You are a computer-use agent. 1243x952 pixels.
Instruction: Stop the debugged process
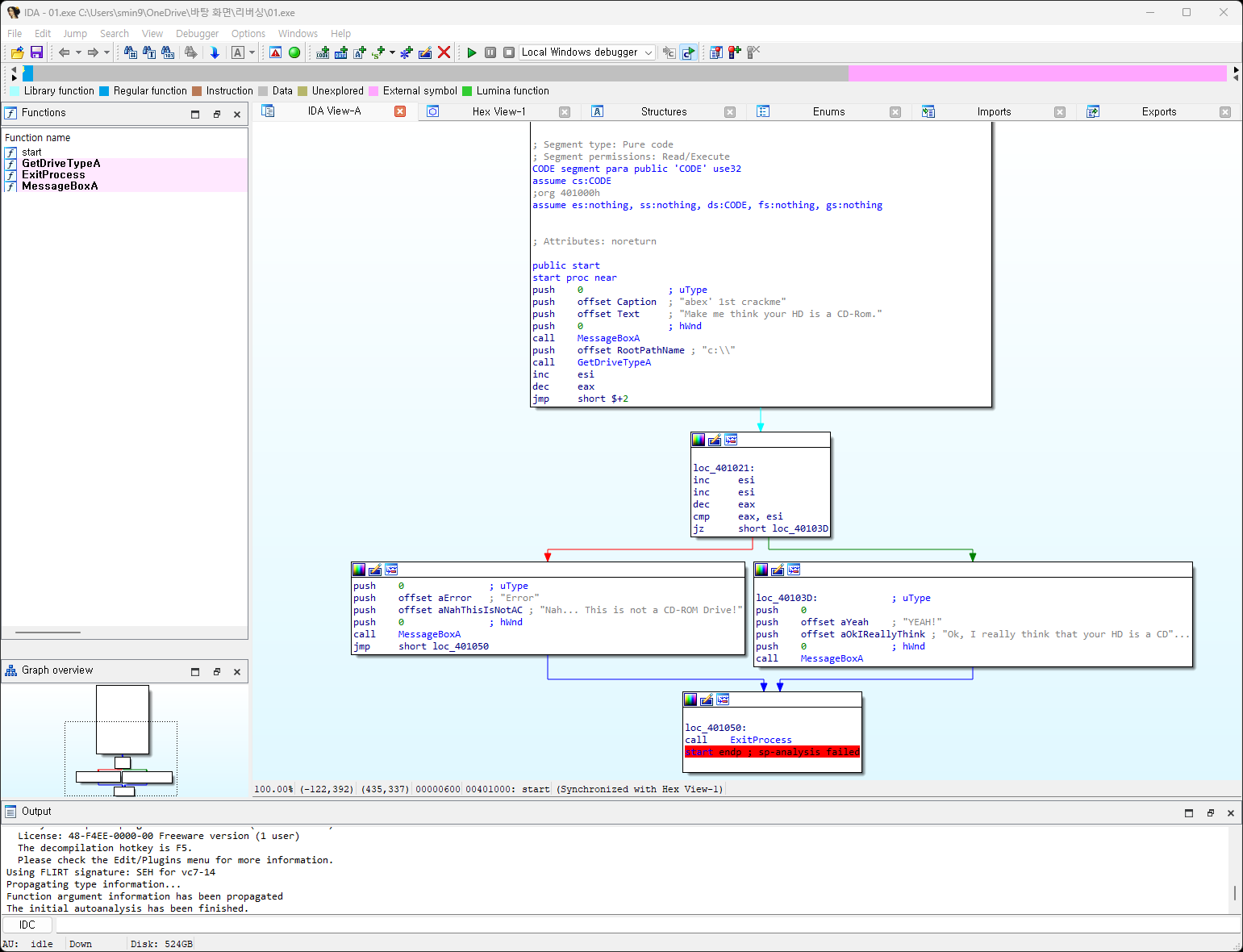point(509,52)
